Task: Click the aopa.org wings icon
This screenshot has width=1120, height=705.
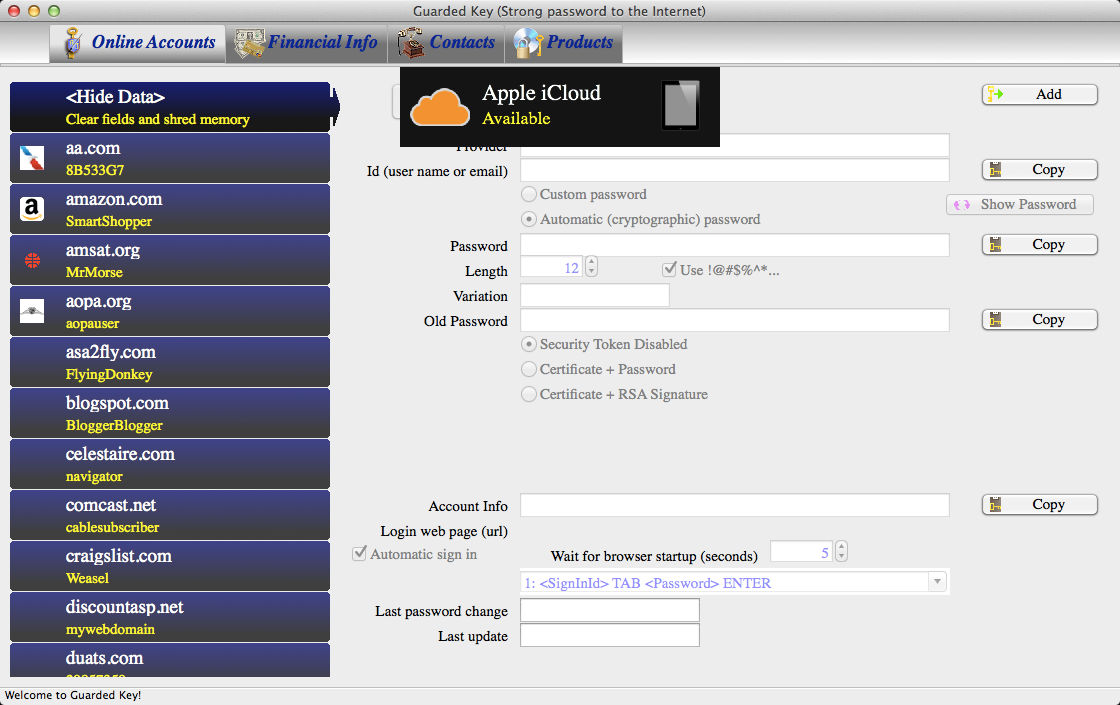Action: [32, 311]
